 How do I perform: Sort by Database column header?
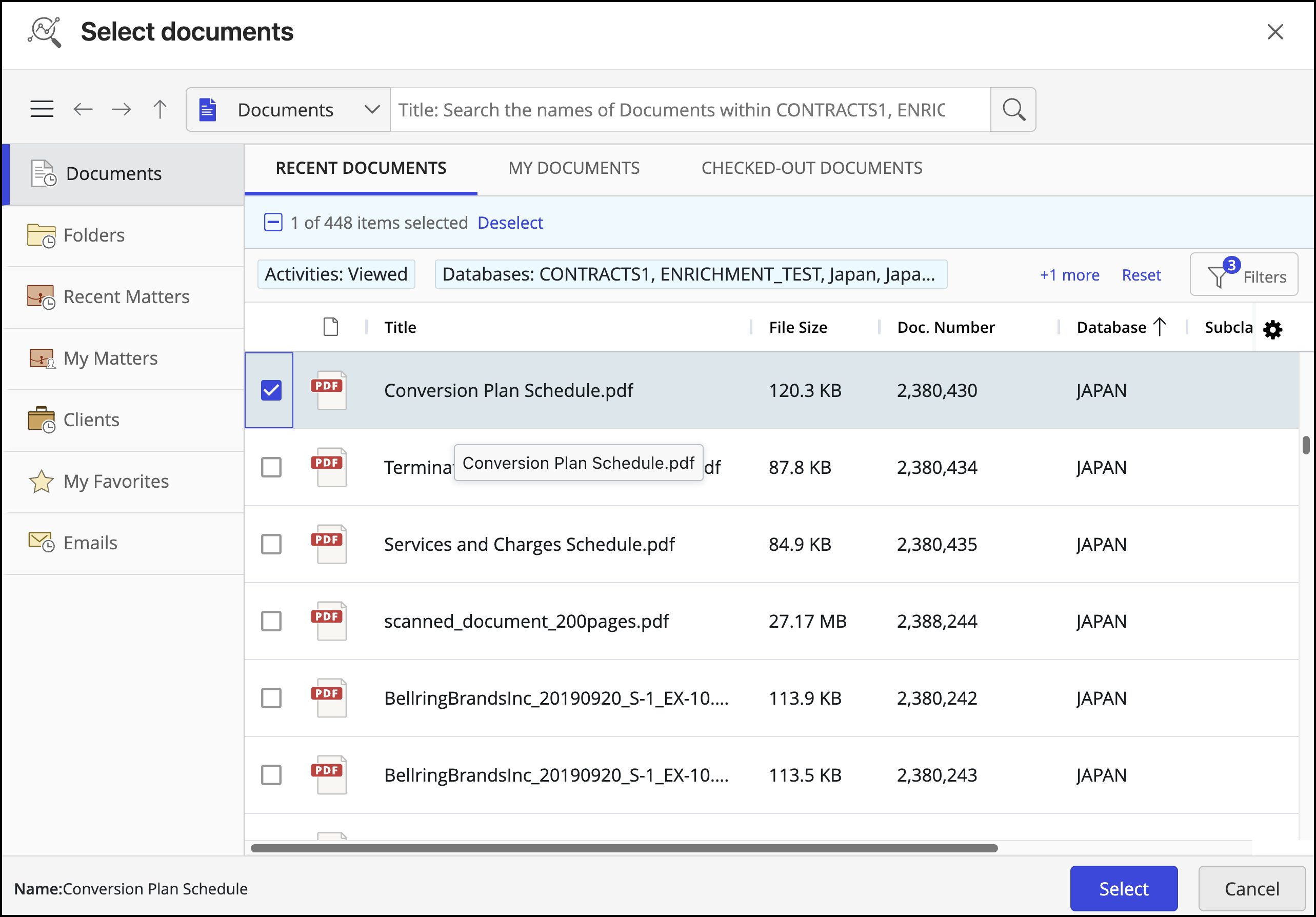coord(1112,327)
